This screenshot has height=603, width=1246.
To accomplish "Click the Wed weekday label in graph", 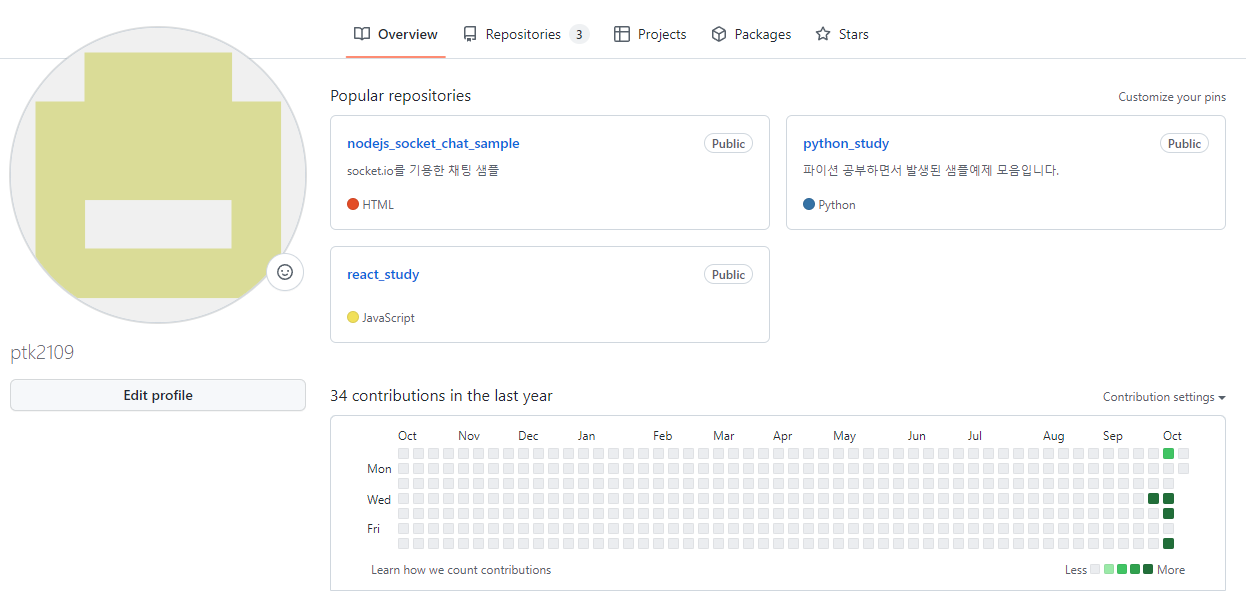I will (x=379, y=499).
